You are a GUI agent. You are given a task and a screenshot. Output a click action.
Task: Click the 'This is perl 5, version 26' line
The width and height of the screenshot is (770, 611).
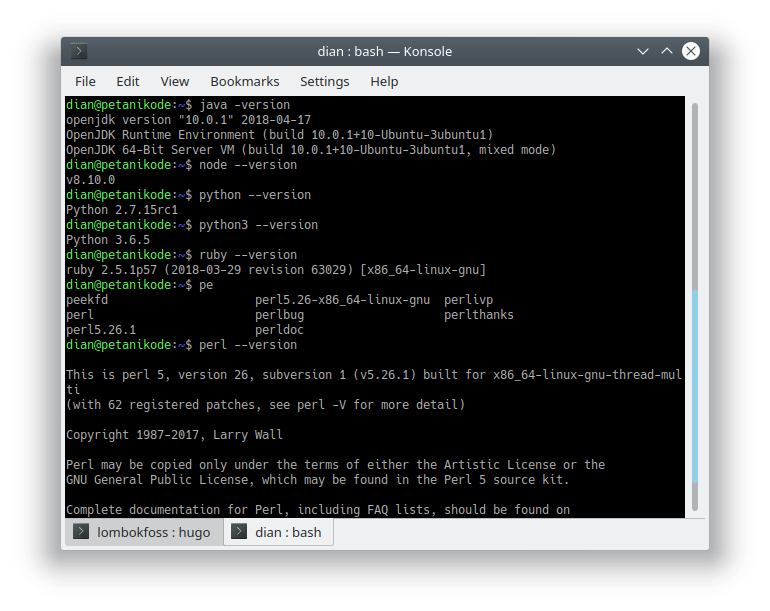[374, 375]
